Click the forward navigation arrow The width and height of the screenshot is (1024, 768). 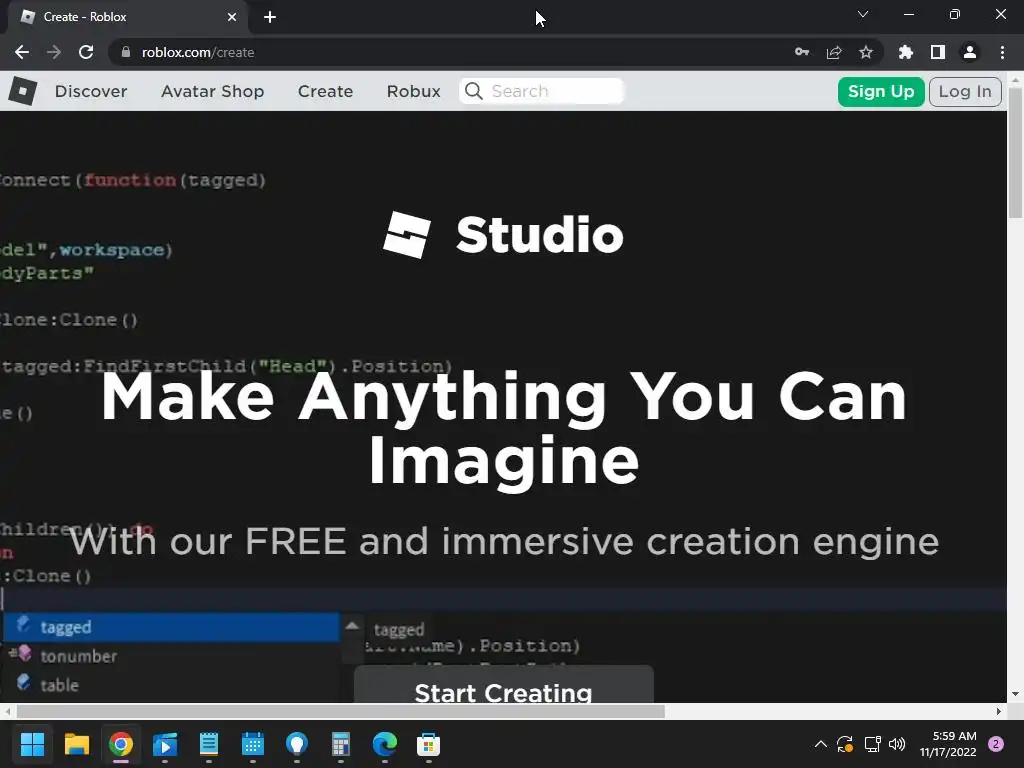pos(54,52)
